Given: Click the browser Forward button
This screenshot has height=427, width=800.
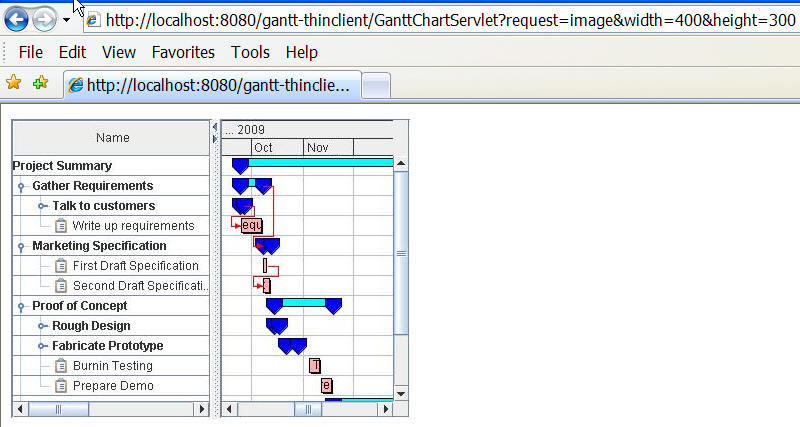Looking at the screenshot, I should [44, 18].
